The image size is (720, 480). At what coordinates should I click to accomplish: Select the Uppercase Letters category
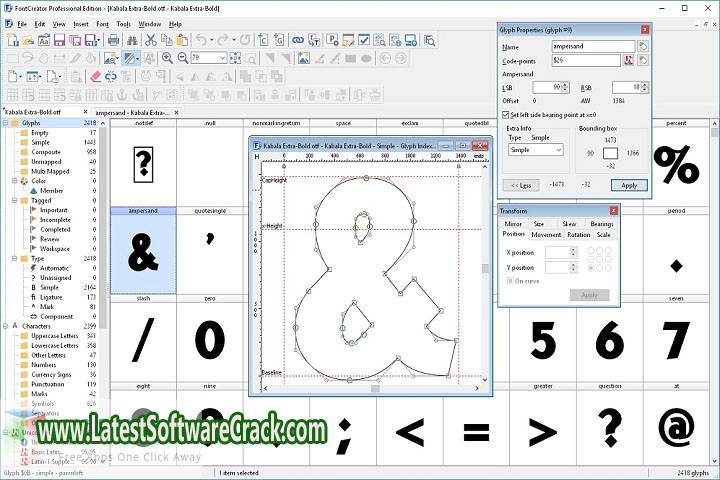point(55,336)
